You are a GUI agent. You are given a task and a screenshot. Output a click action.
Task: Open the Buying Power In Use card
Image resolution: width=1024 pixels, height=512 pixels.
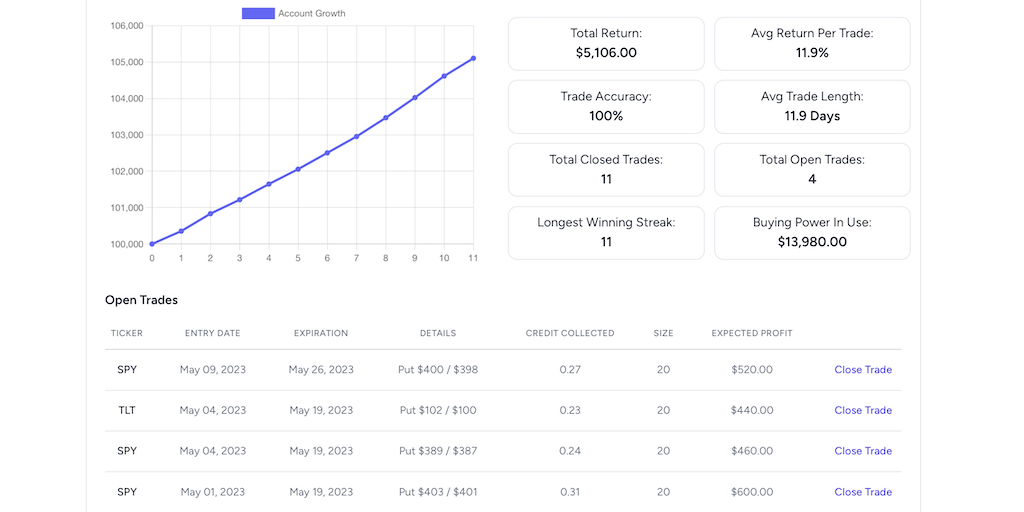(x=811, y=233)
